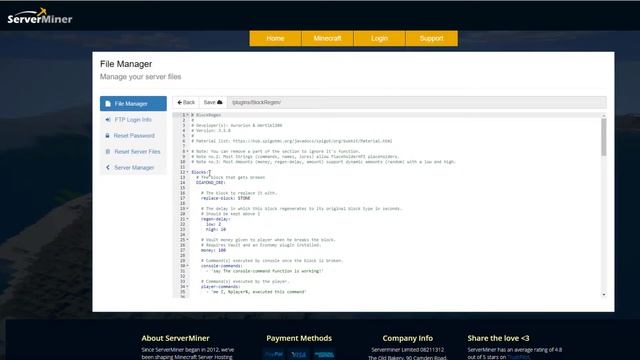Collapse the fold arrow at line 19
This screenshot has height=360, width=640.
[188, 209]
